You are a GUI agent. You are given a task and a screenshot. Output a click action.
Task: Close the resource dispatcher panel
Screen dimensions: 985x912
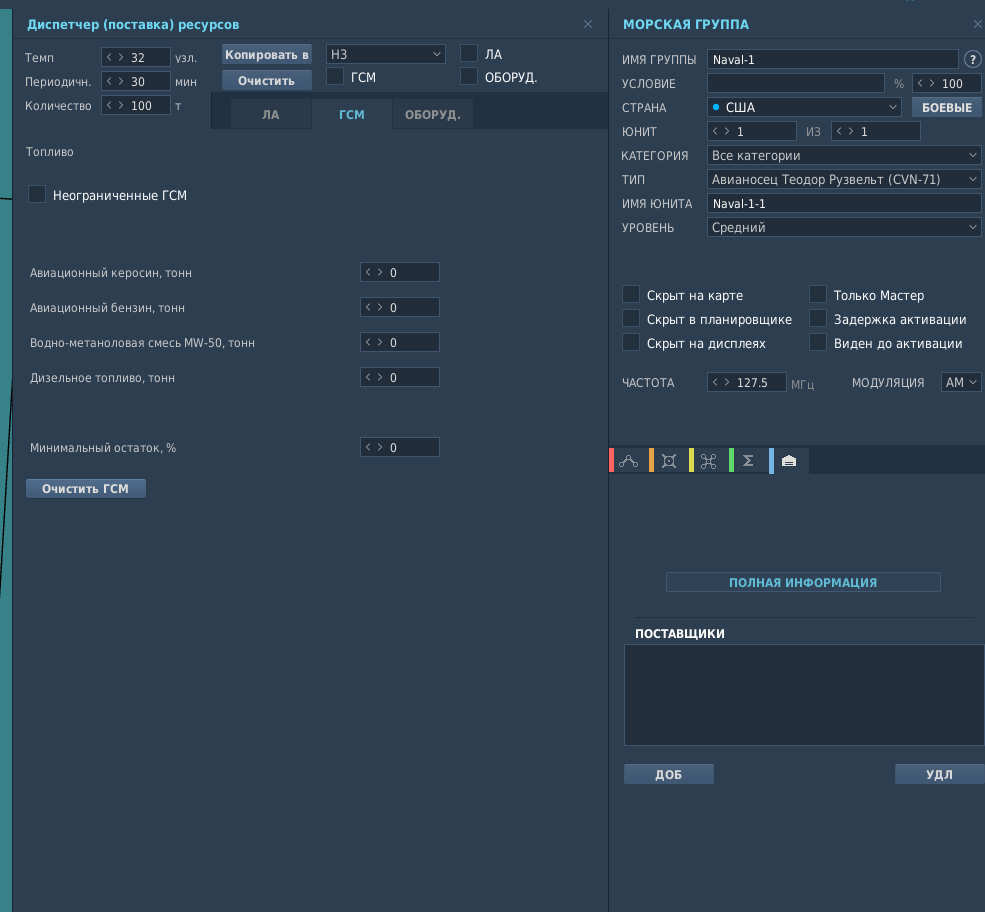pyautogui.click(x=588, y=24)
